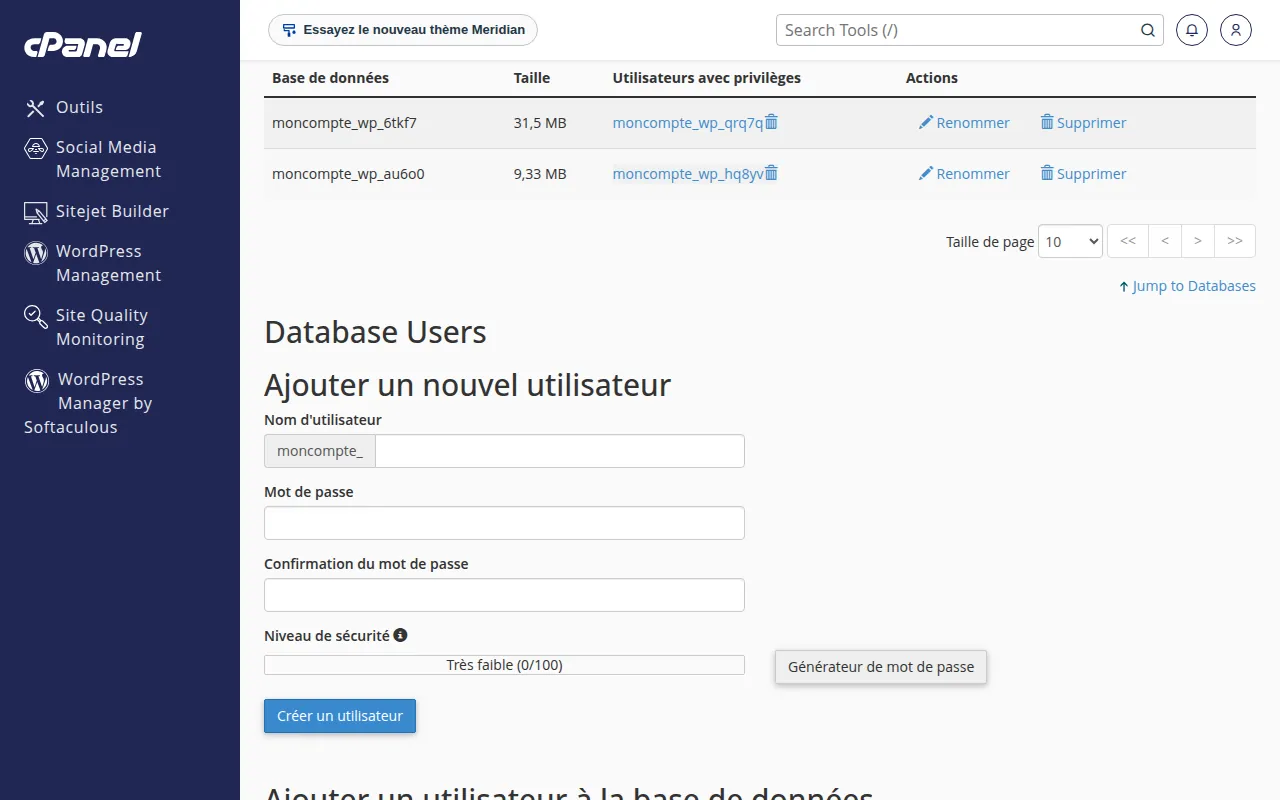
Task: Go to first page with << button
Action: pyautogui.click(x=1128, y=241)
